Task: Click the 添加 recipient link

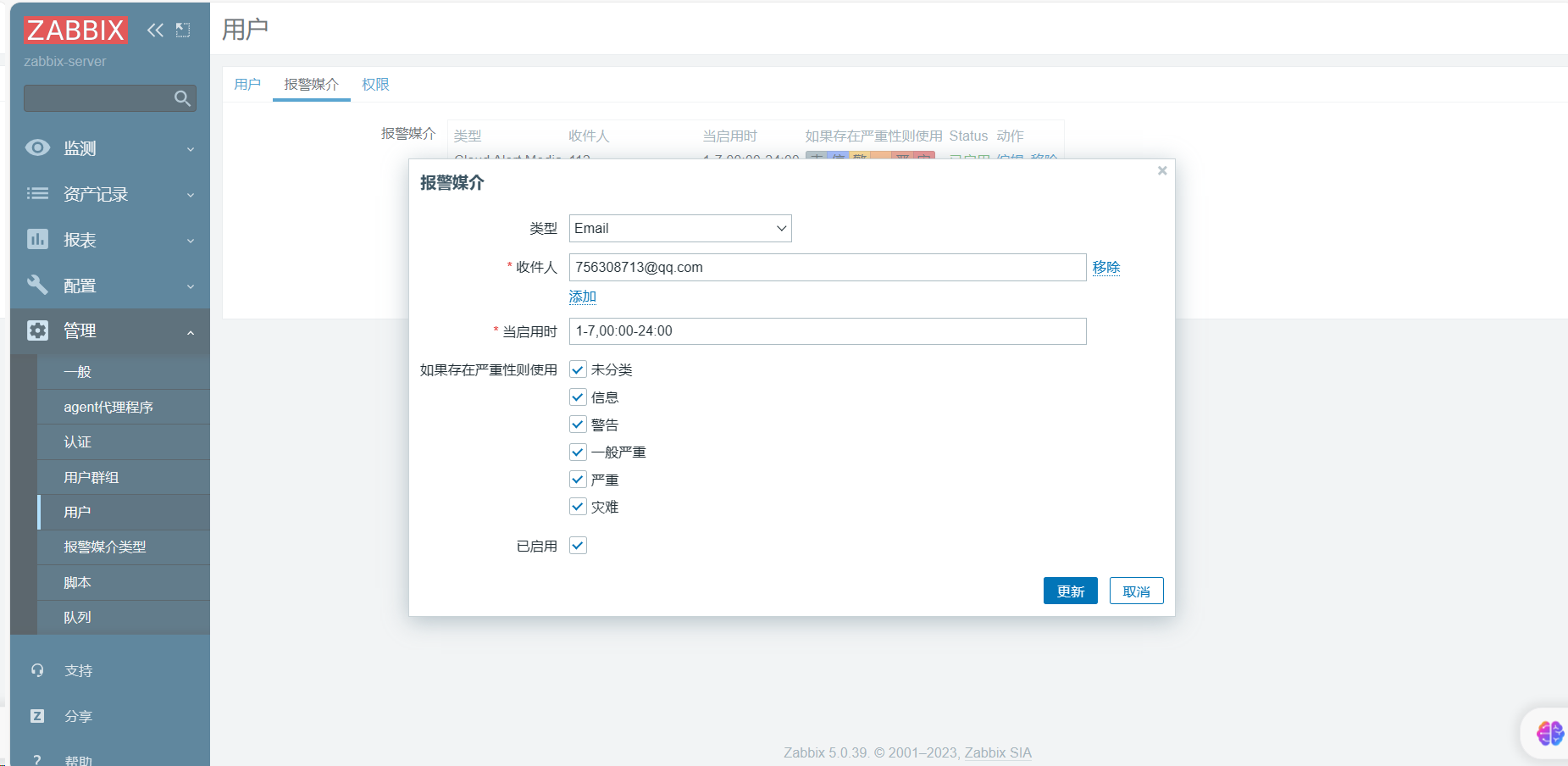Action: click(x=583, y=297)
